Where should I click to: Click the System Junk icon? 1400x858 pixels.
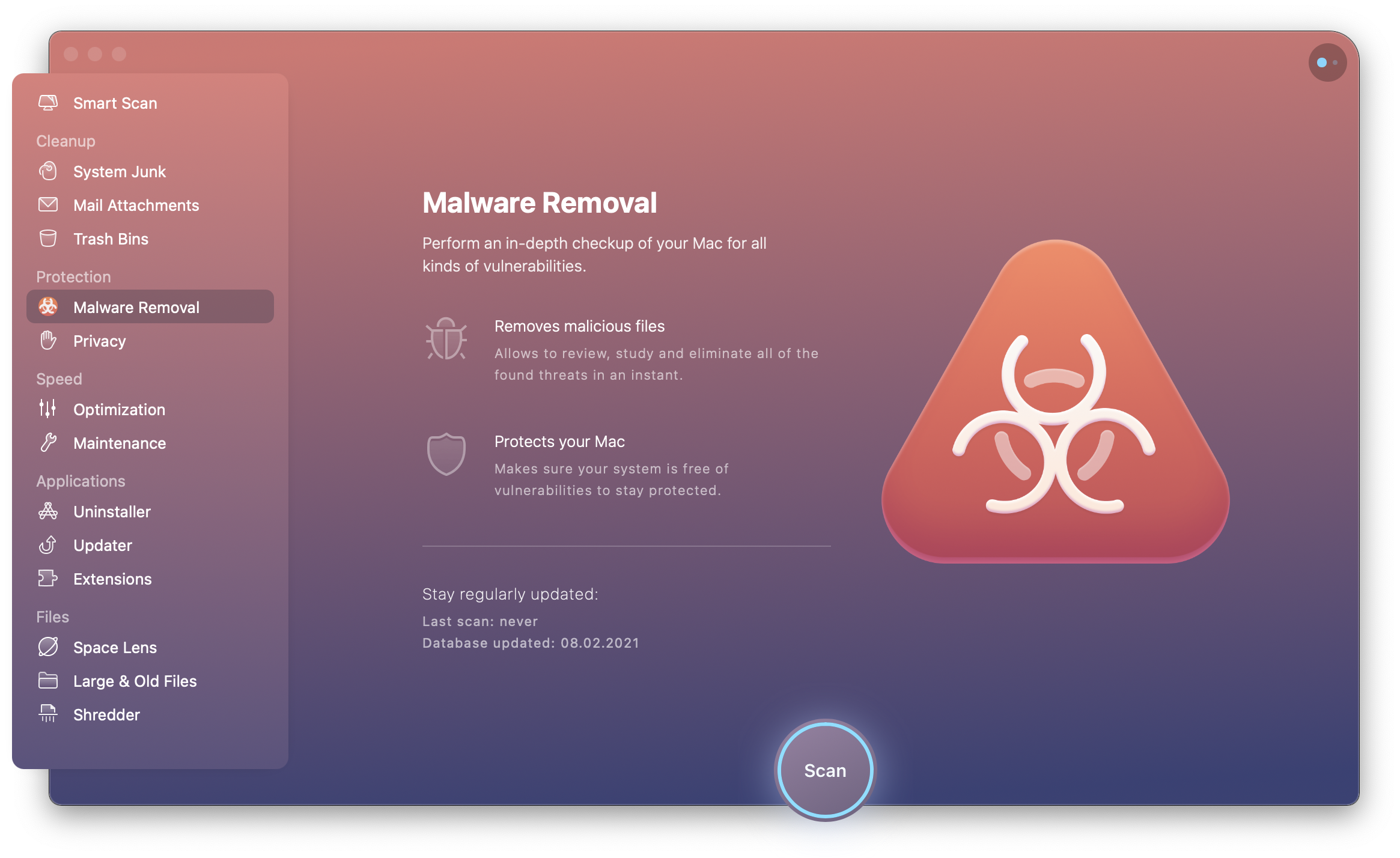(x=49, y=170)
